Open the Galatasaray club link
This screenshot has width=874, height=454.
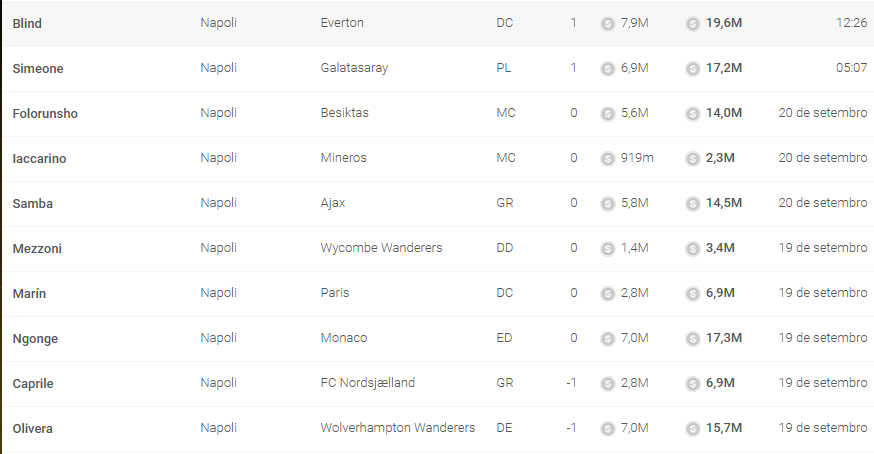click(x=355, y=68)
